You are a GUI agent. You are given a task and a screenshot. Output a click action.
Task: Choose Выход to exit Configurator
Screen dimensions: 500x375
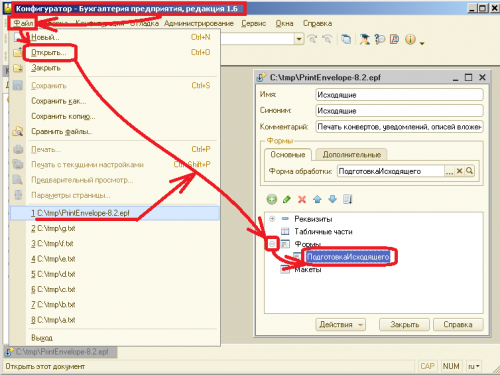coord(115,338)
